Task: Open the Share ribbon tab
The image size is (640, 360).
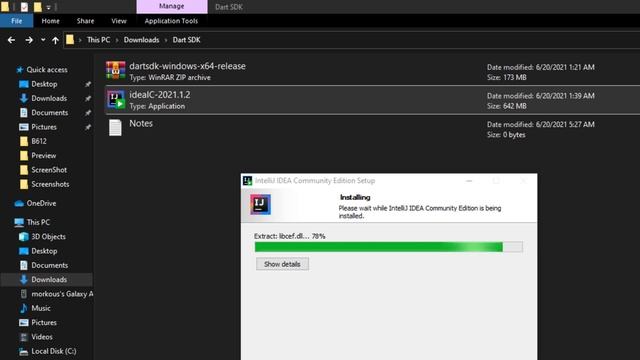Action: 85,21
